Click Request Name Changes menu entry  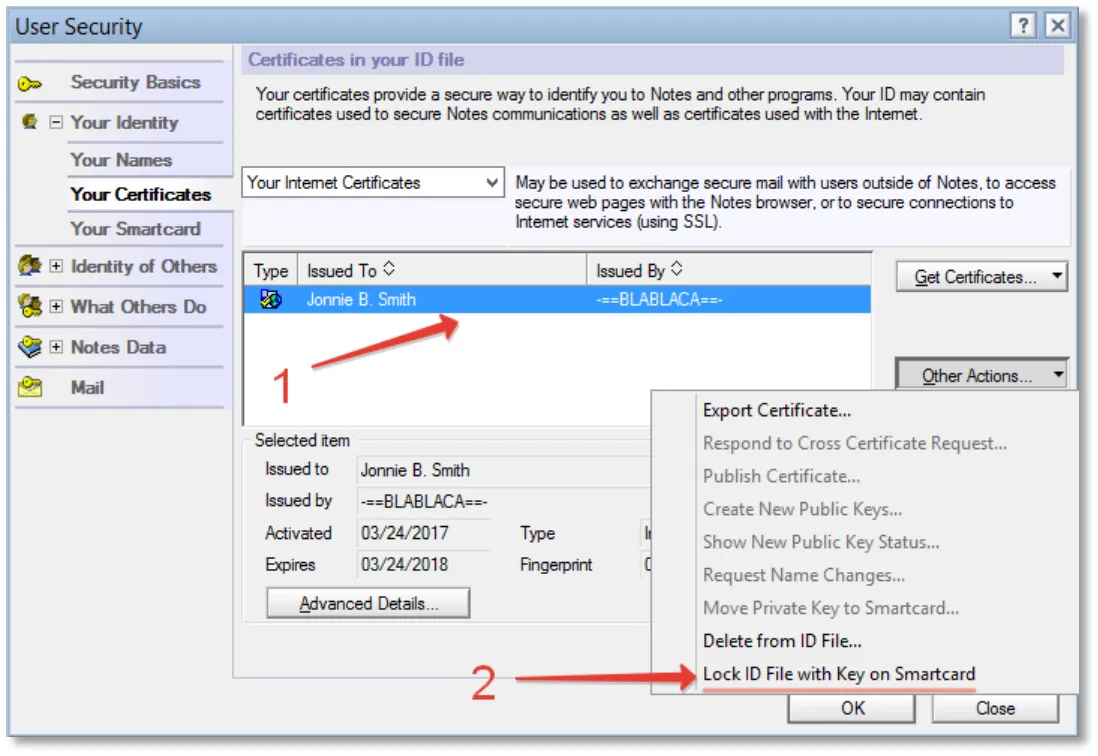pos(804,575)
